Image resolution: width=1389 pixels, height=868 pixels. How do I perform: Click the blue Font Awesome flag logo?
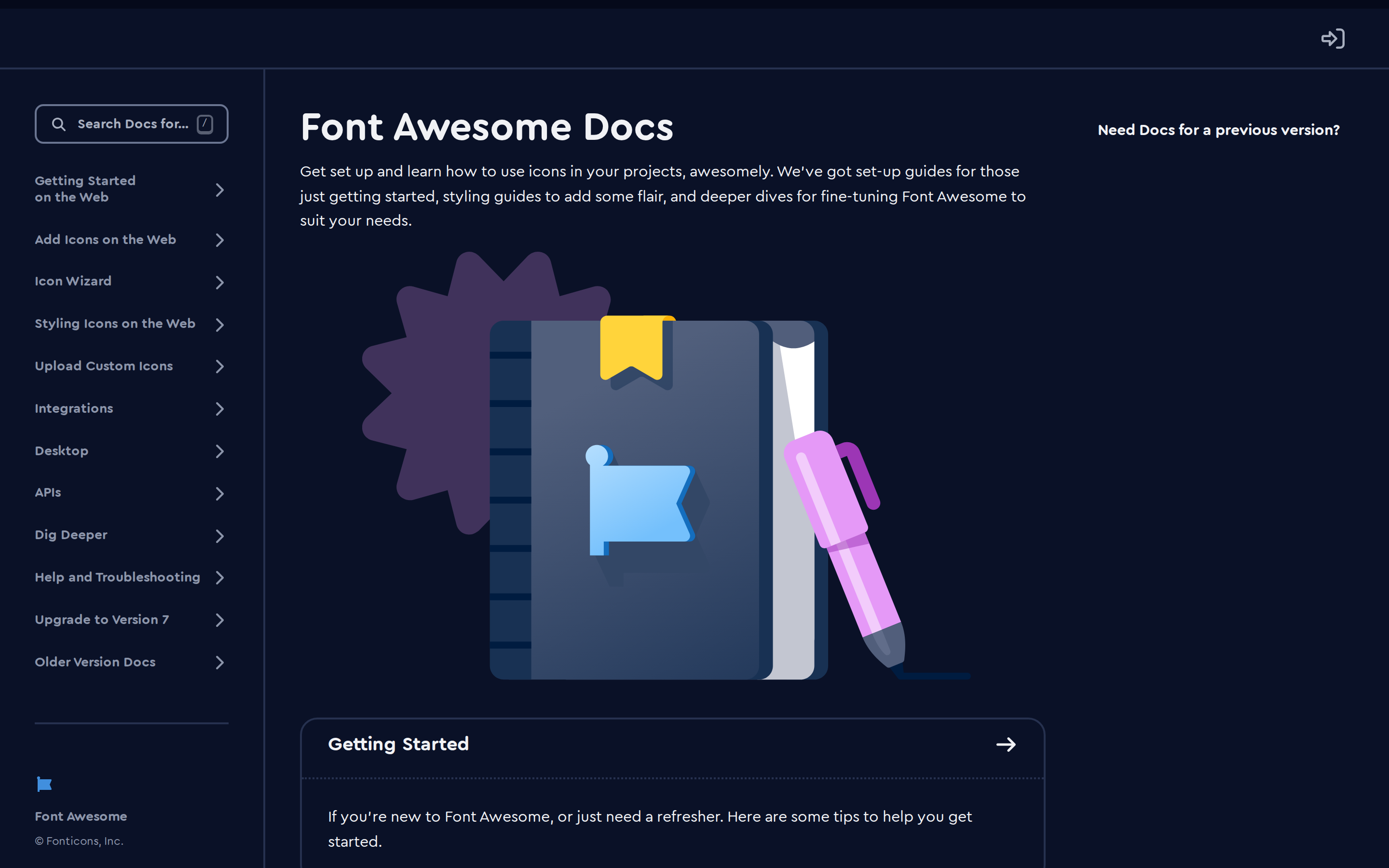[44, 784]
